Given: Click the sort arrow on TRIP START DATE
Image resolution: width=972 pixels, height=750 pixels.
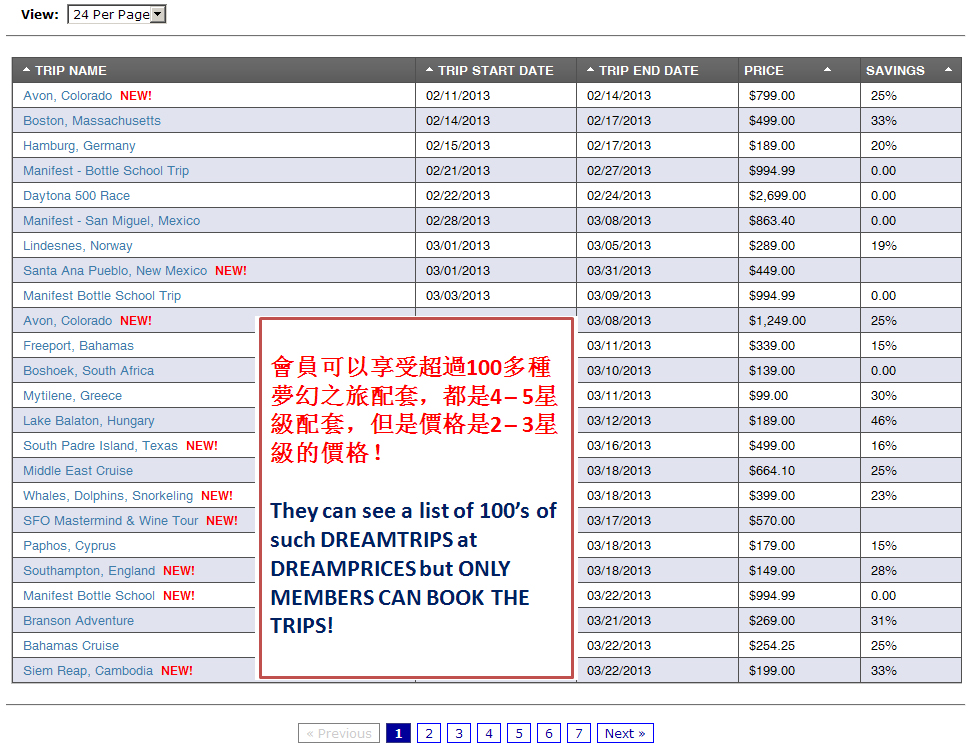Looking at the screenshot, I should click(429, 70).
